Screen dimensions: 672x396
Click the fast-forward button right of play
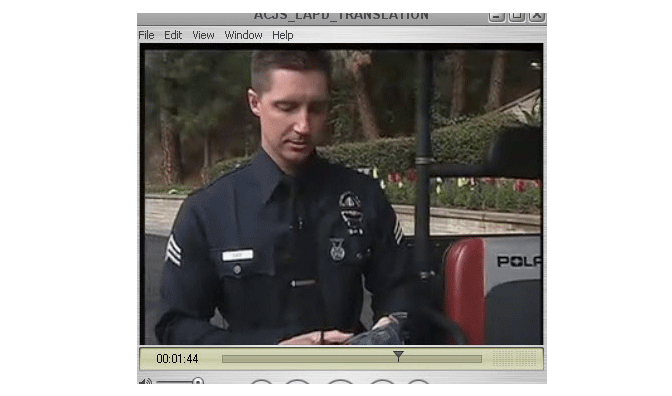click(x=382, y=381)
